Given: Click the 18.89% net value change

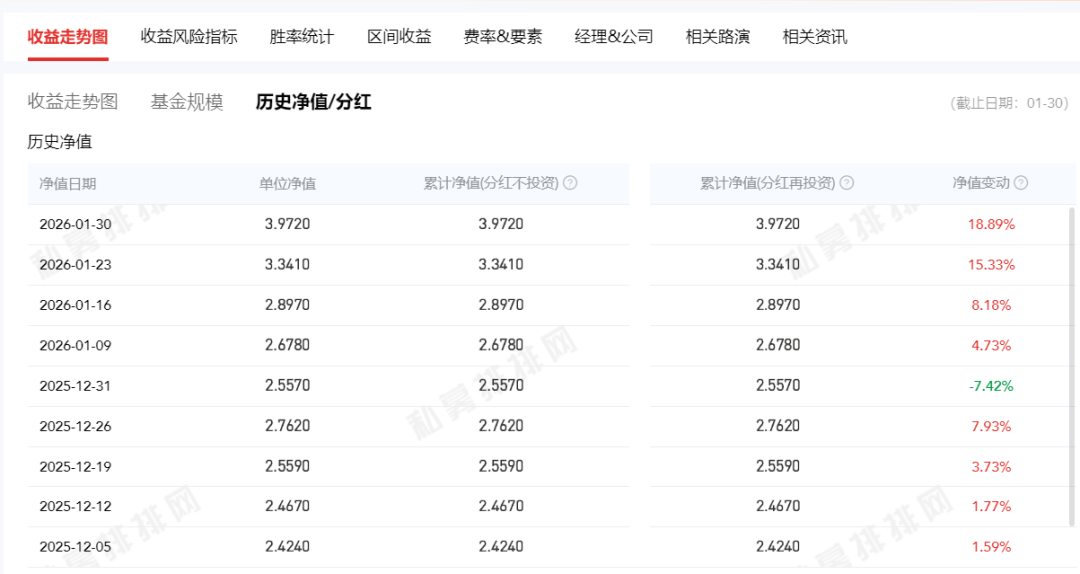Looking at the screenshot, I should click(990, 224).
